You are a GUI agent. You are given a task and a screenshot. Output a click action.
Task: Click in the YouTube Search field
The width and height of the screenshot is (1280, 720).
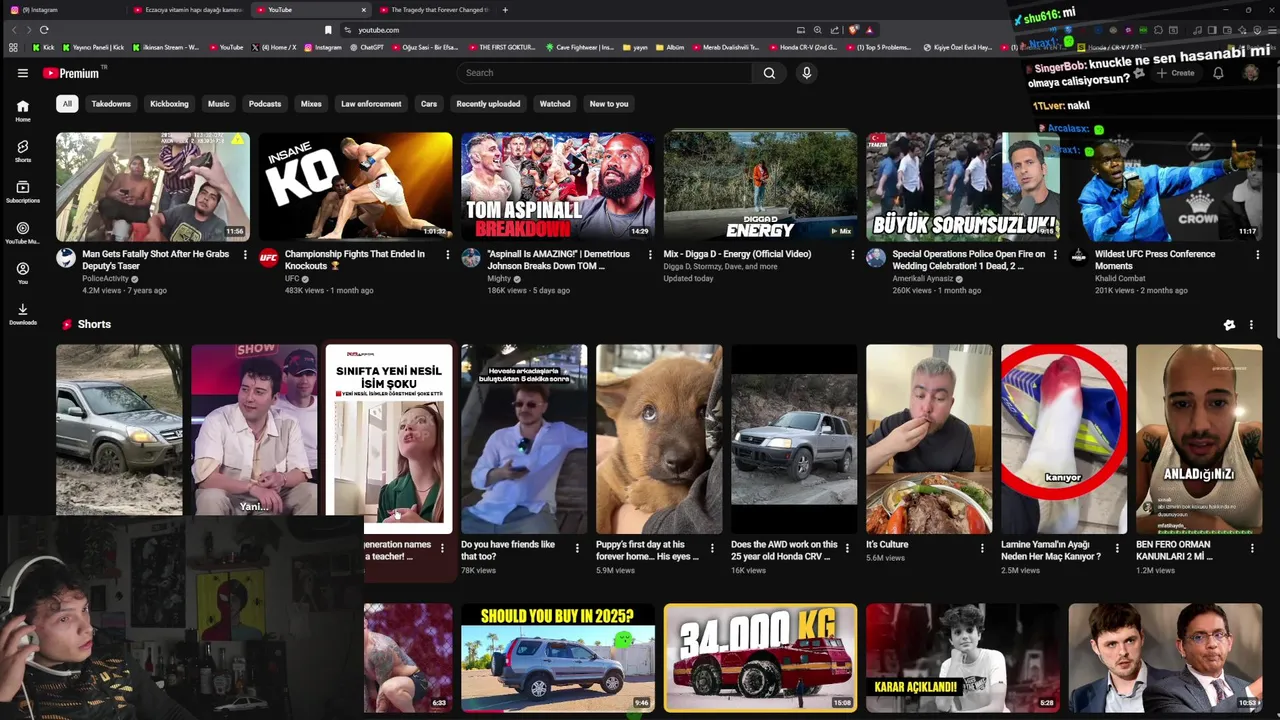point(605,72)
